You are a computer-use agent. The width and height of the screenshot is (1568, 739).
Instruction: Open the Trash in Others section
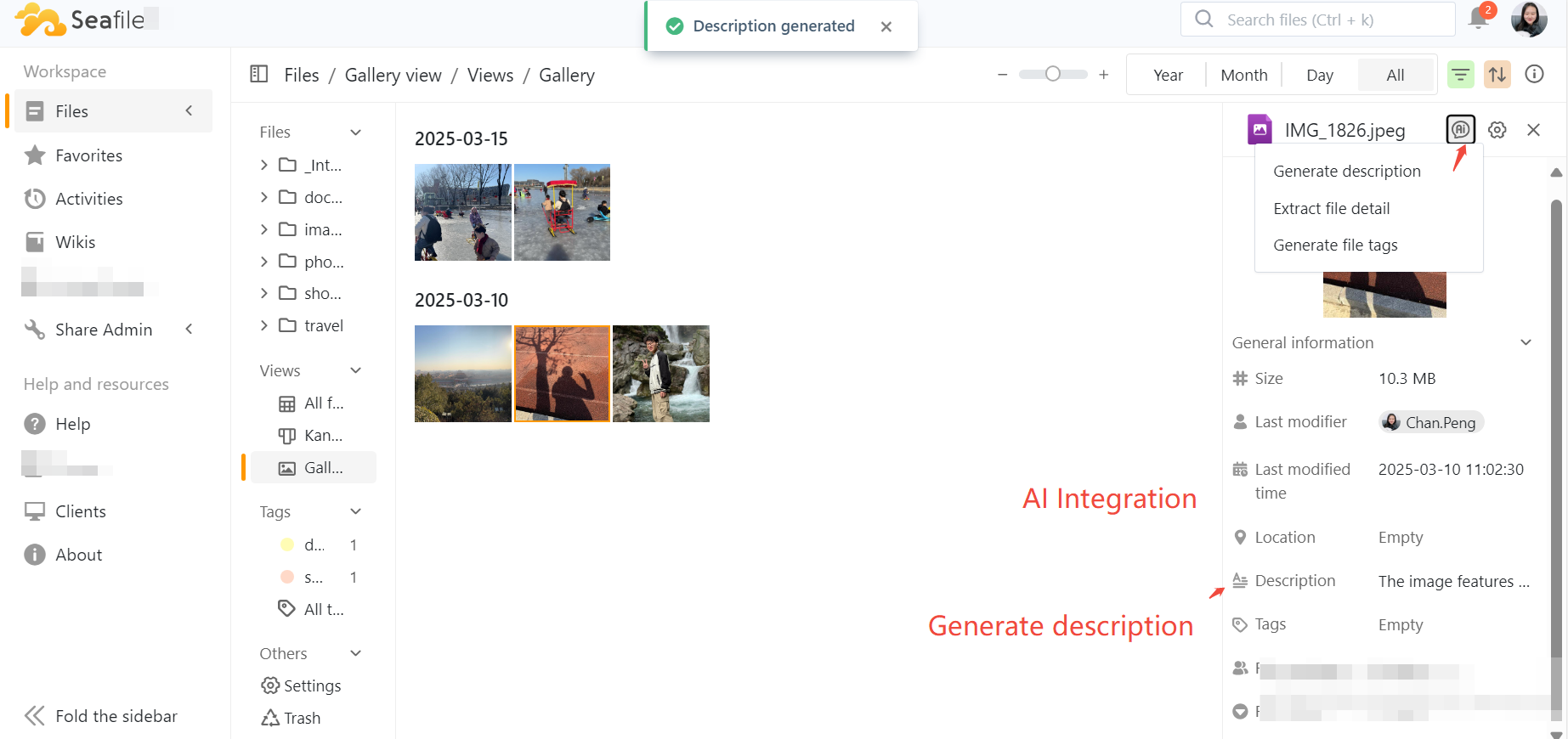(x=292, y=718)
